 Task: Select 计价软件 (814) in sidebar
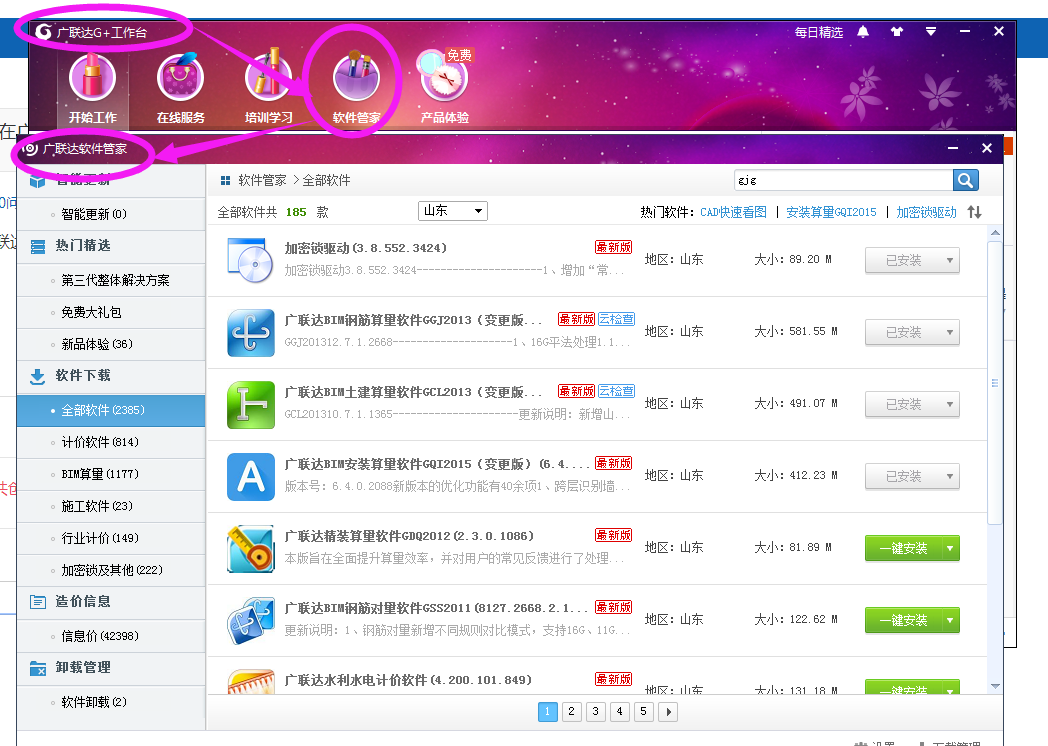(x=111, y=443)
